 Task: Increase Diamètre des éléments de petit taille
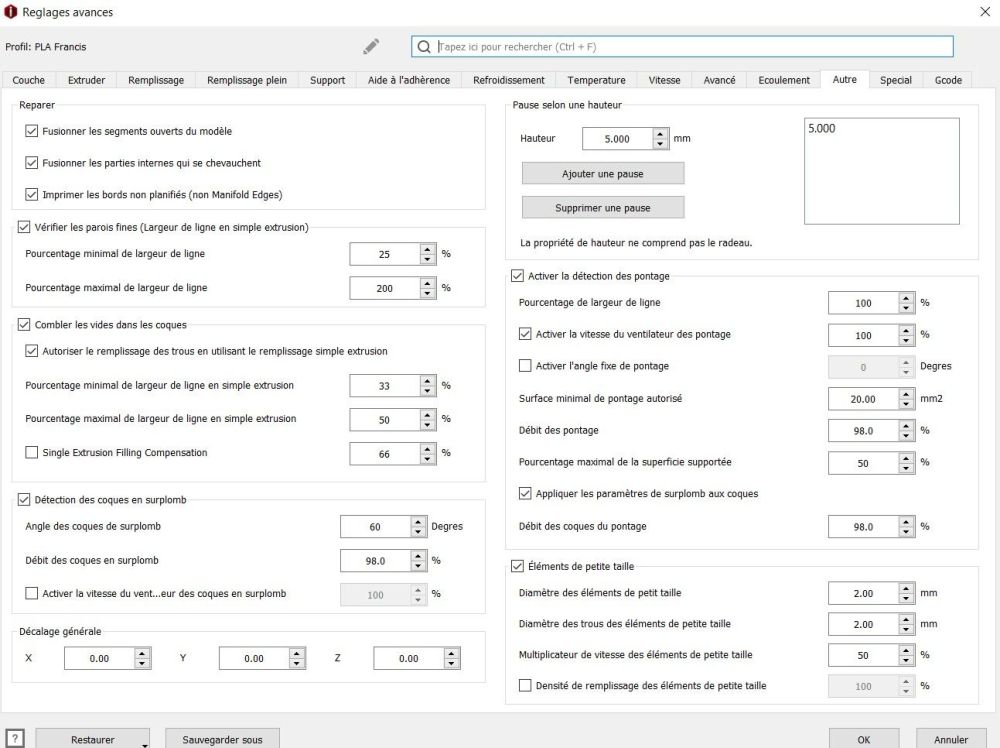pyautogui.click(x=906, y=589)
